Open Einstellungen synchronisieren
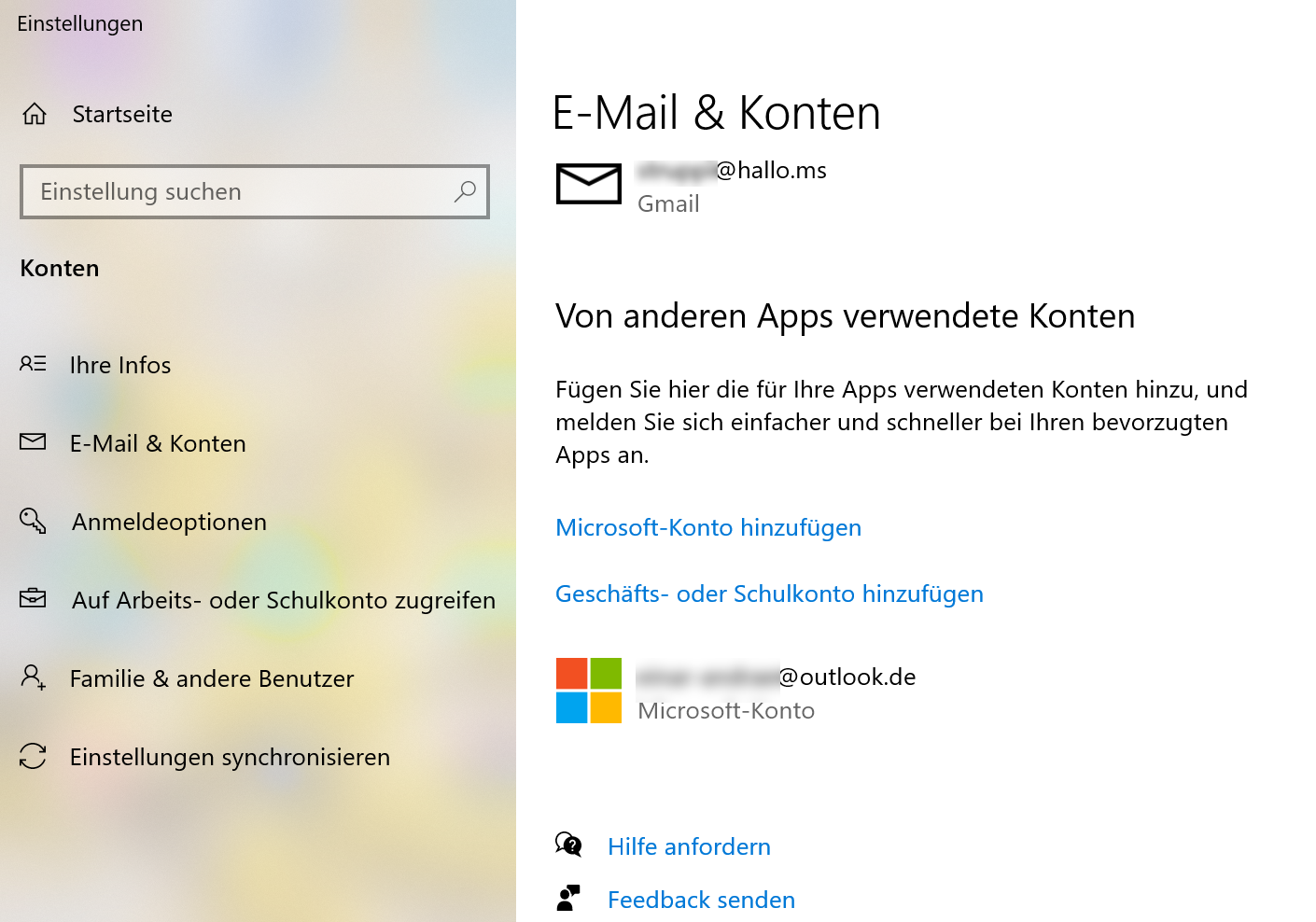 (230, 757)
